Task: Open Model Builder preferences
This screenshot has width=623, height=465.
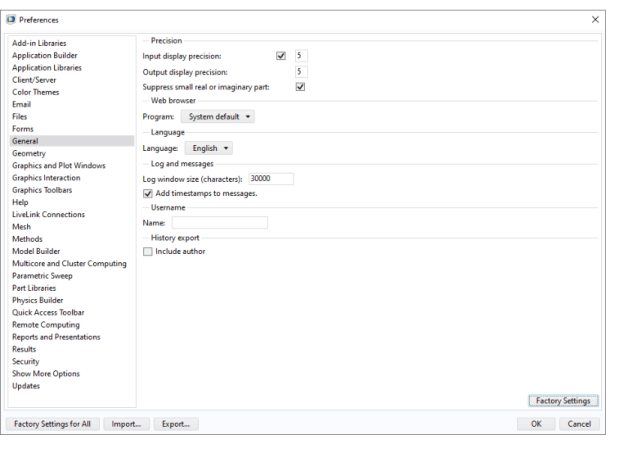Action: click(x=72, y=252)
